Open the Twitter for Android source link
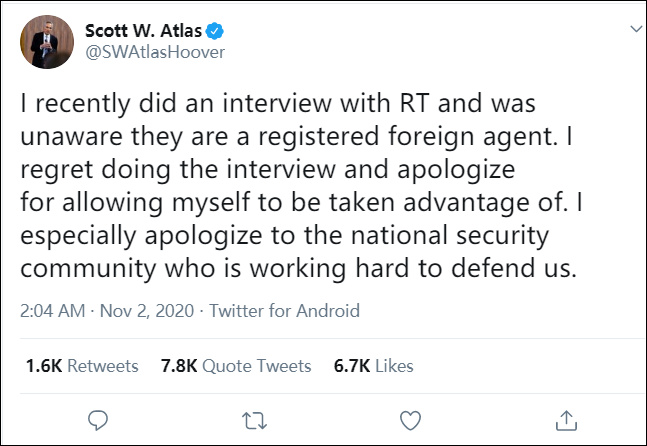The image size is (647, 446). point(285,310)
